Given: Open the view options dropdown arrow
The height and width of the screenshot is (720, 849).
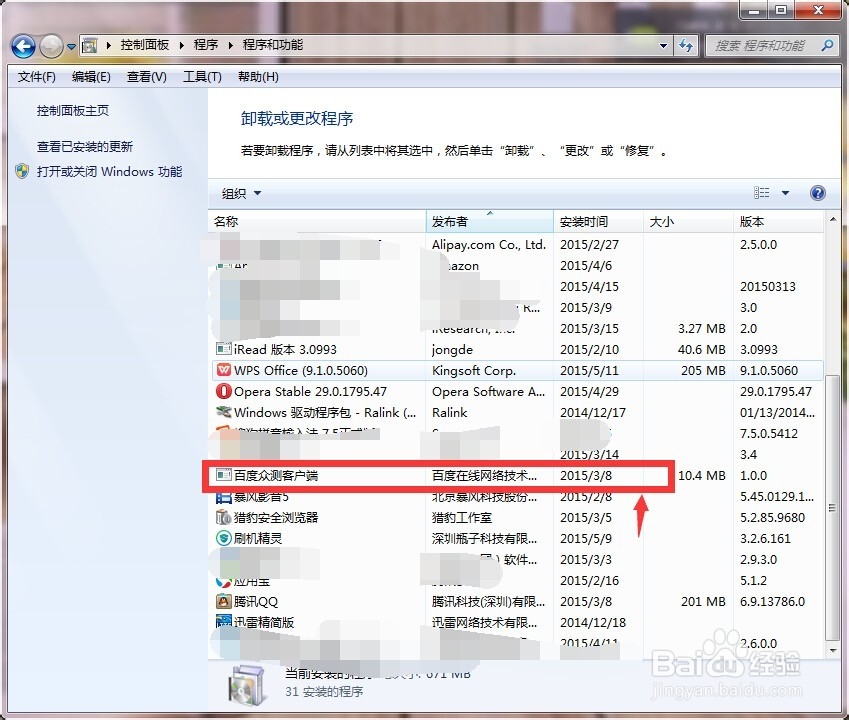Looking at the screenshot, I should tap(785, 193).
